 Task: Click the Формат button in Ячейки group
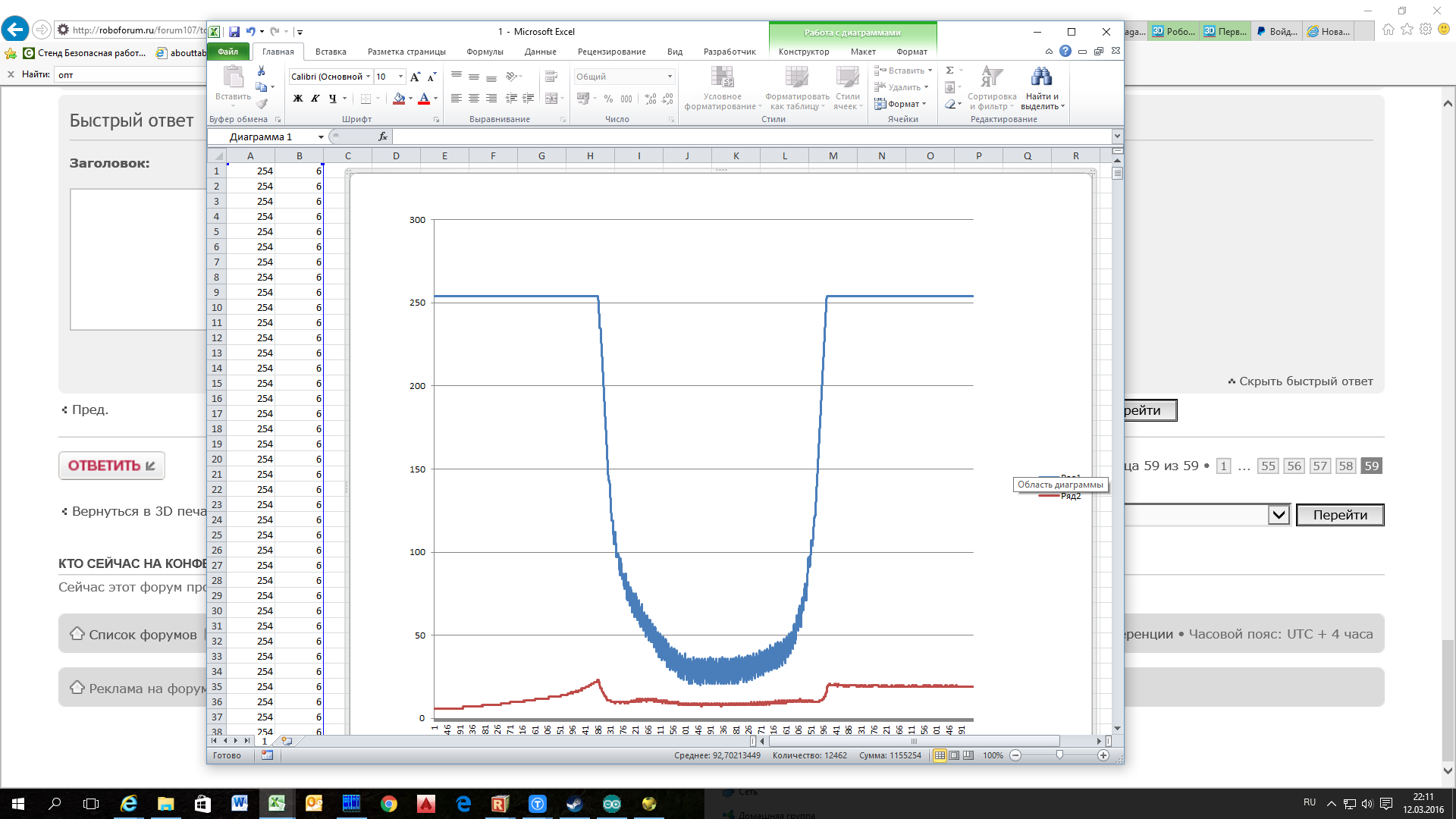pyautogui.click(x=902, y=104)
